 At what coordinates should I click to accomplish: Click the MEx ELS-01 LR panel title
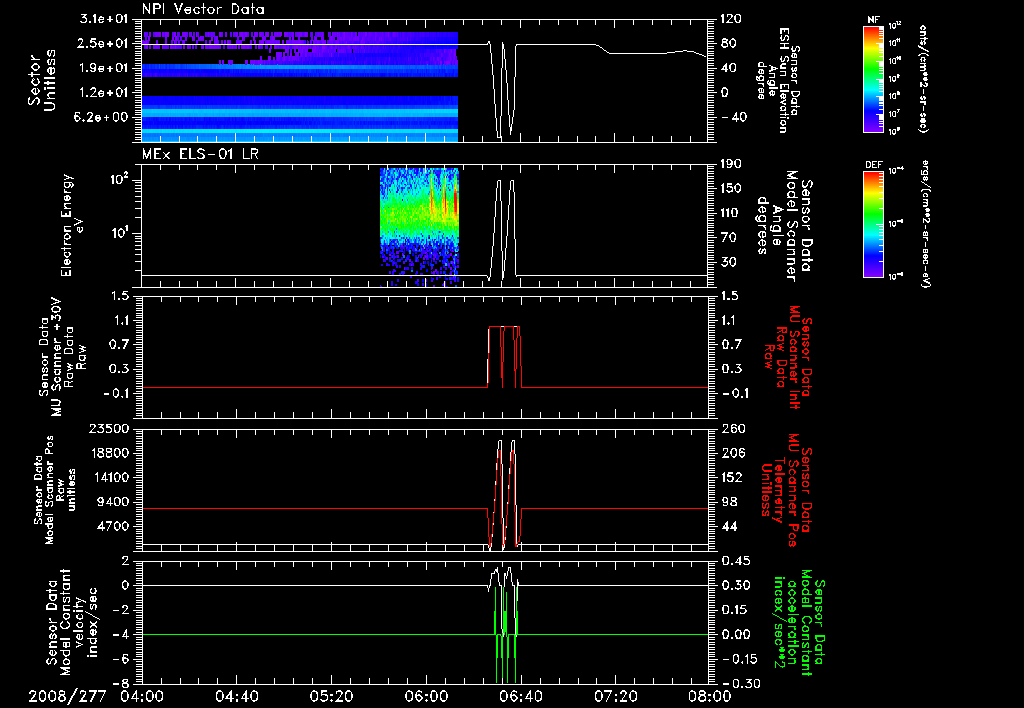(200, 154)
